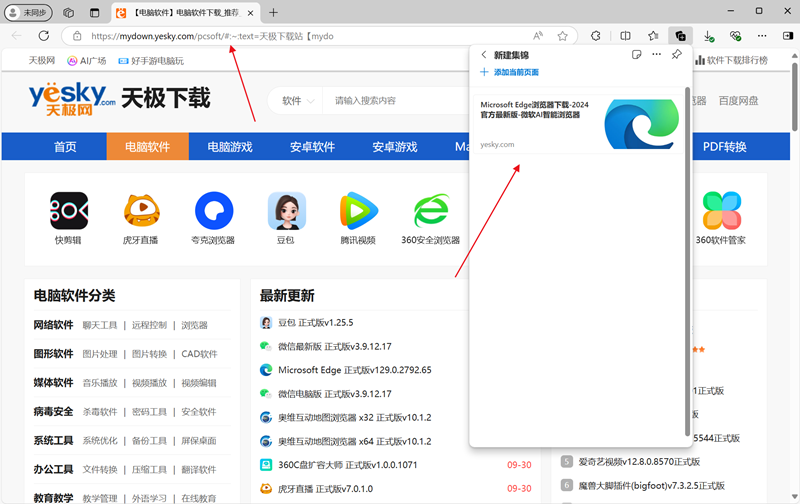The height and width of the screenshot is (504, 800).
Task: Open the 天极网 top link
Action: point(41,61)
